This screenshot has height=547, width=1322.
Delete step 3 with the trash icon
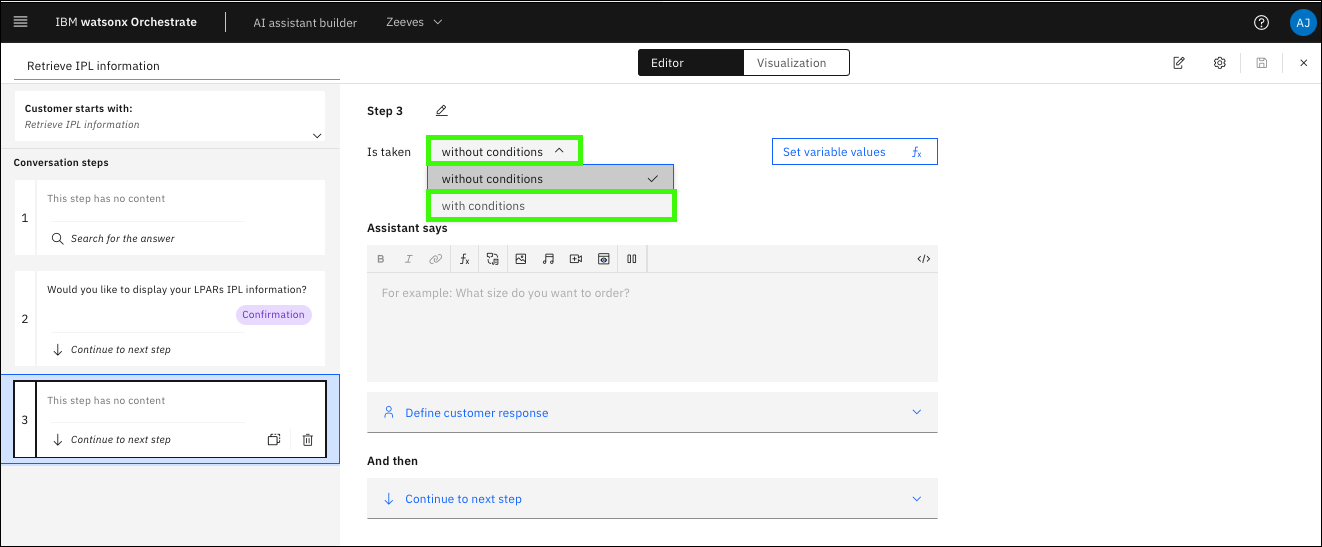[308, 439]
